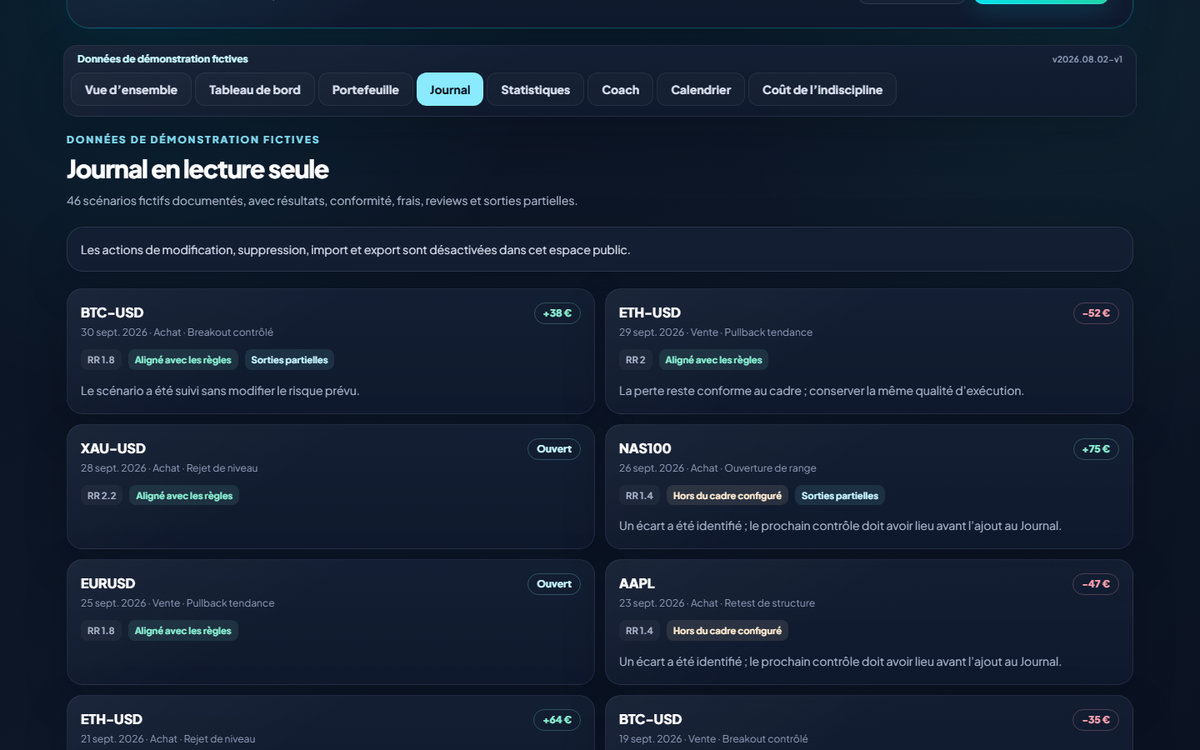
Task: Show the Calendrier tab
Action: pyautogui.click(x=701, y=89)
